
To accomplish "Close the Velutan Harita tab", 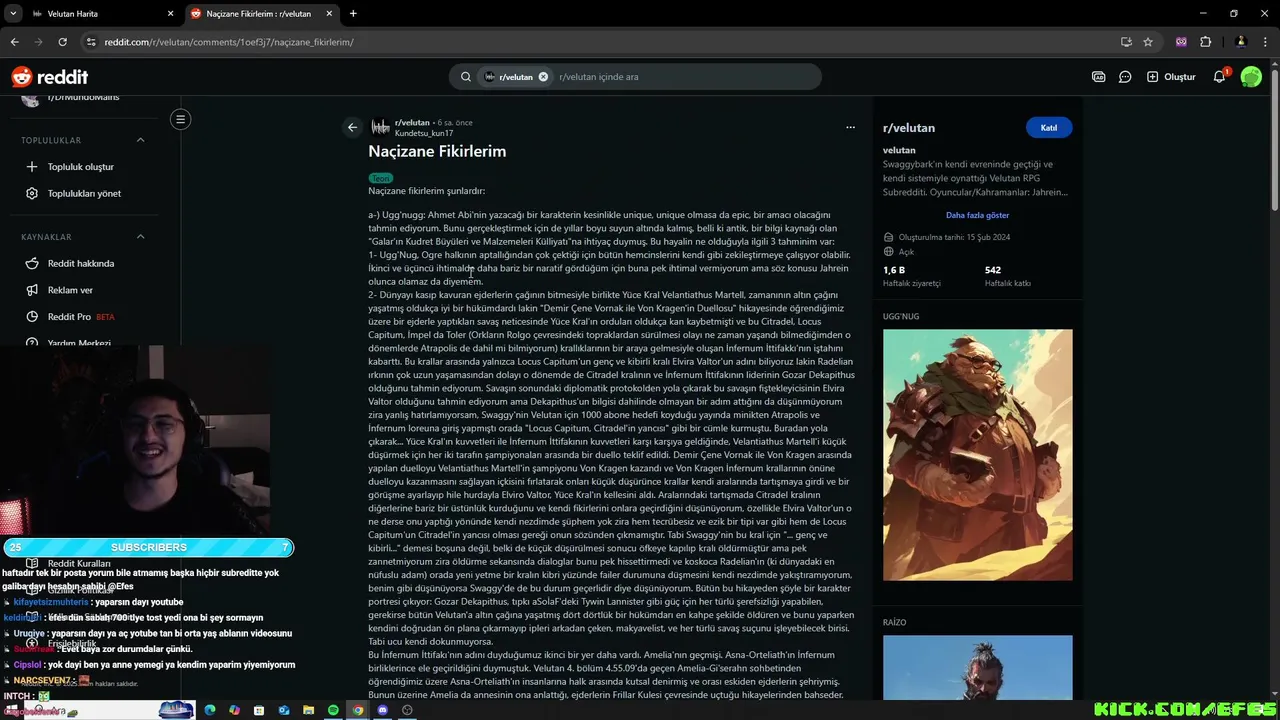I will tap(170, 14).
